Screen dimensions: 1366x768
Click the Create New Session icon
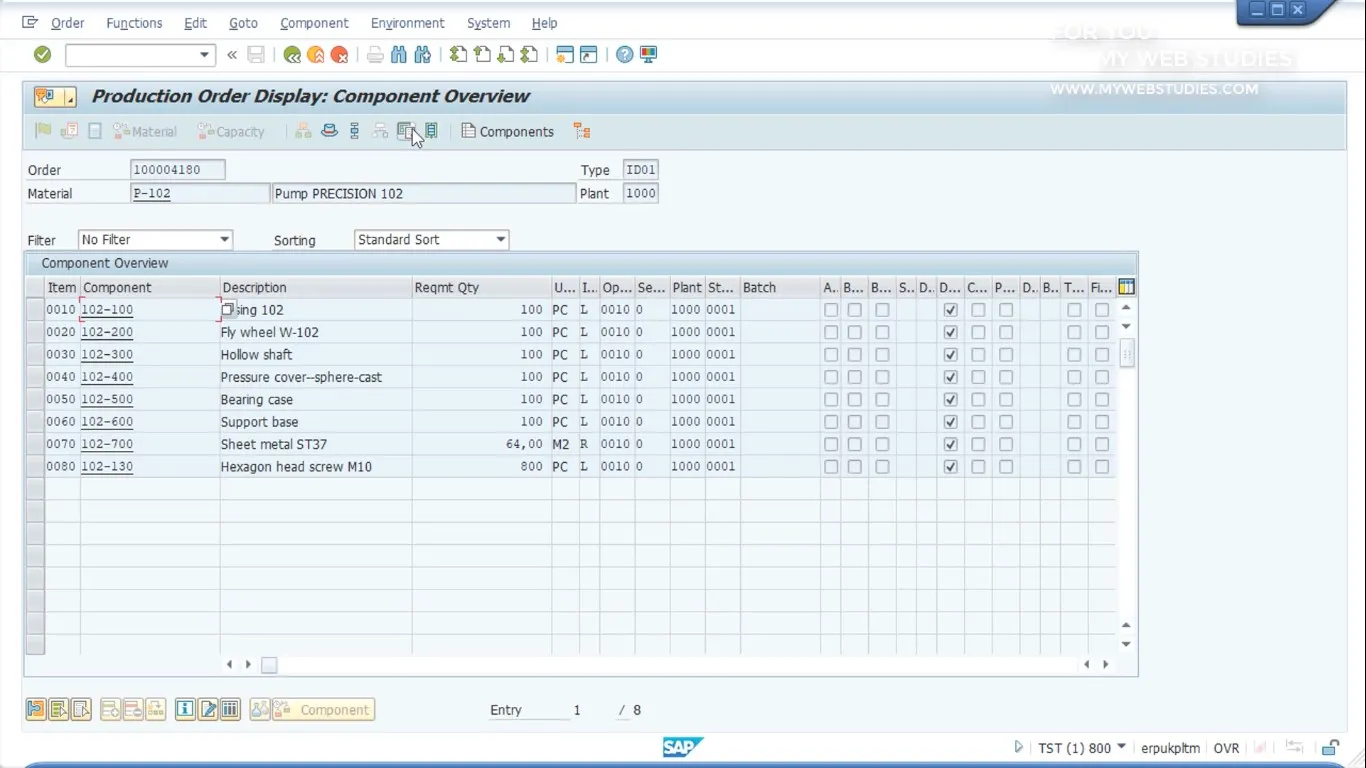click(x=565, y=55)
